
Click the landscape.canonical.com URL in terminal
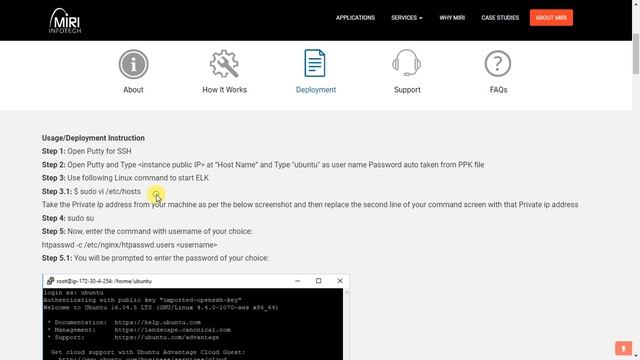tap(172, 330)
